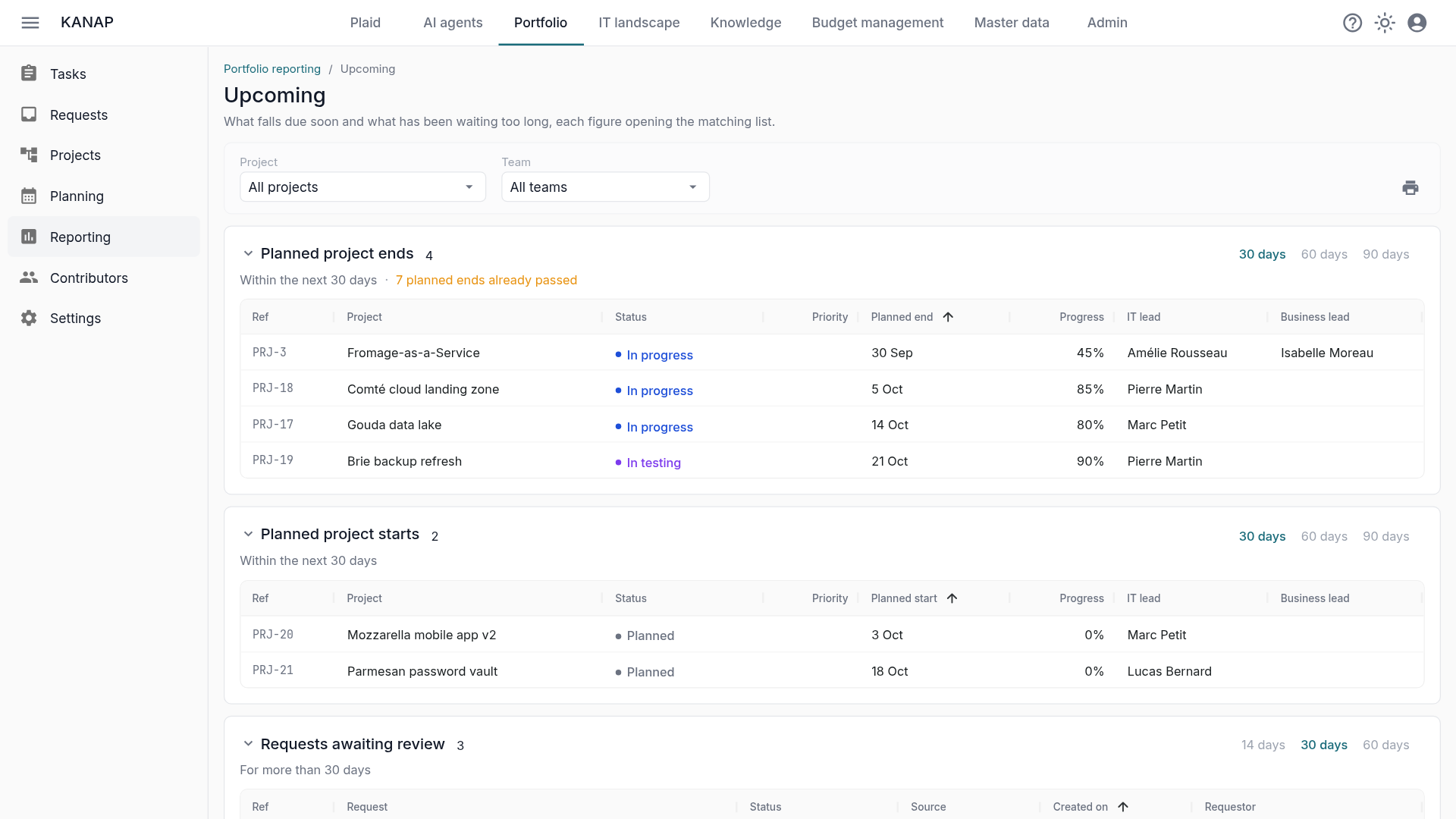Open the 7 planned ends already passed link

[x=486, y=280]
